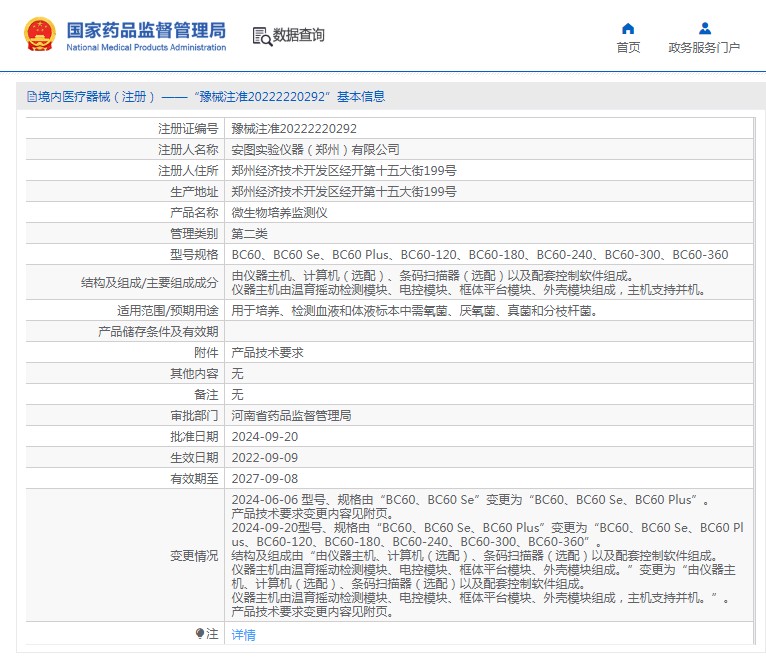Click the document icon before 境内医疗器械
The image size is (766, 664).
pos(32,97)
